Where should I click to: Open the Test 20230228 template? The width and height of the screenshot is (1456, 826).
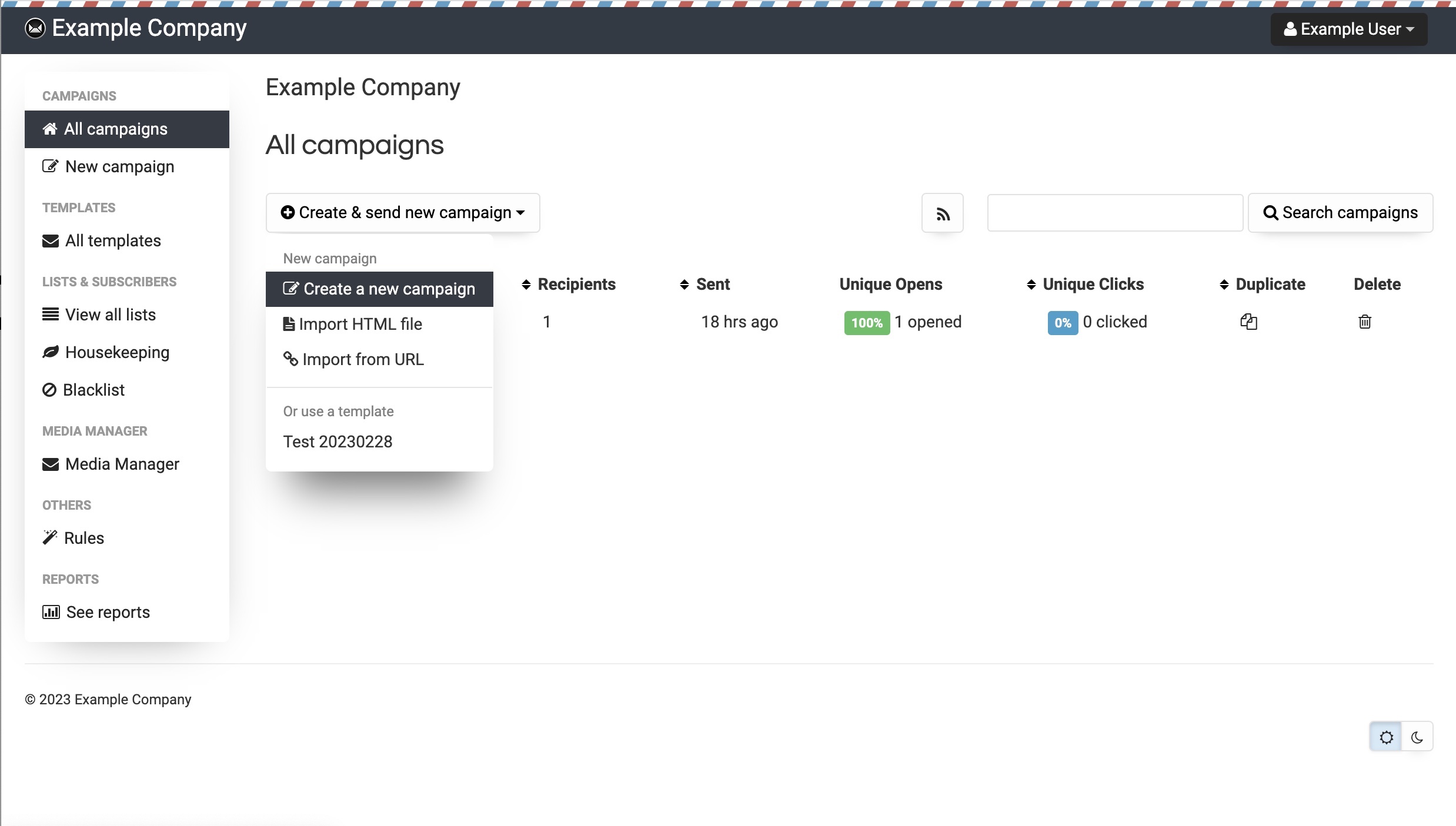338,441
